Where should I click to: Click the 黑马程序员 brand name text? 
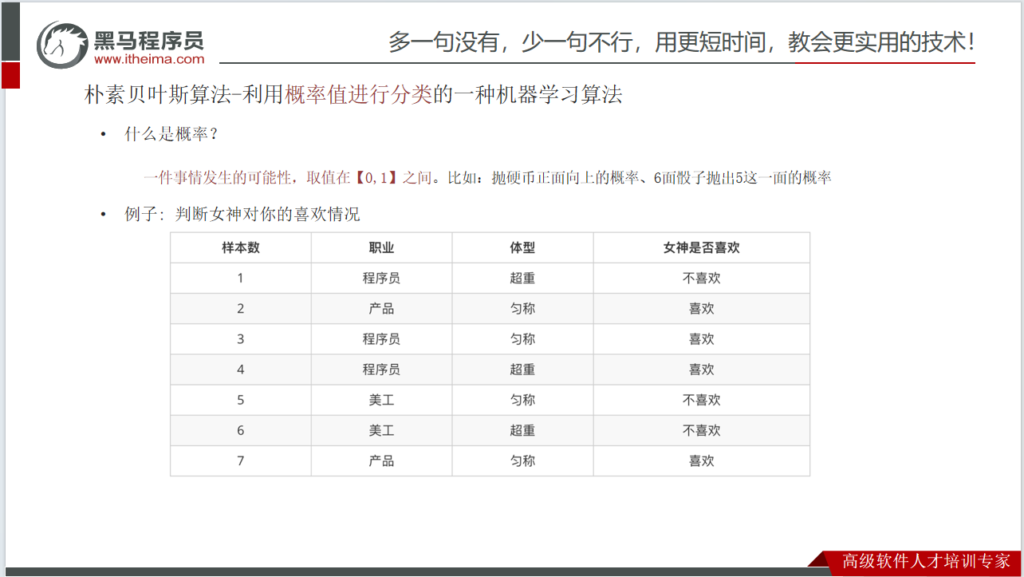(148, 39)
